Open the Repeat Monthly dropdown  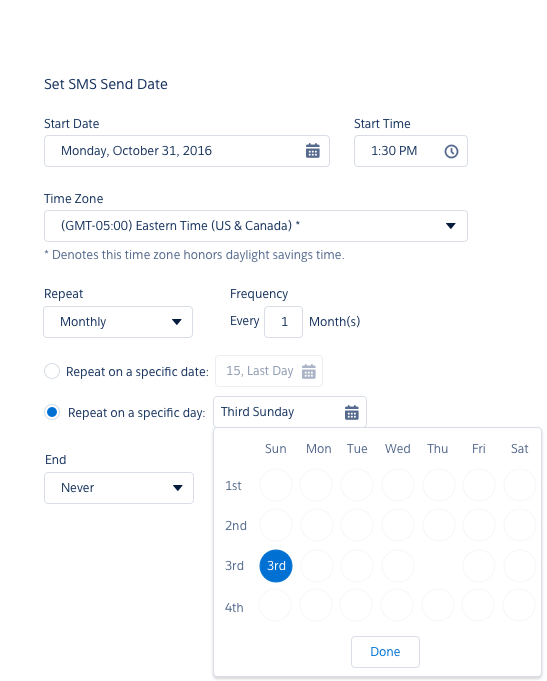click(118, 322)
